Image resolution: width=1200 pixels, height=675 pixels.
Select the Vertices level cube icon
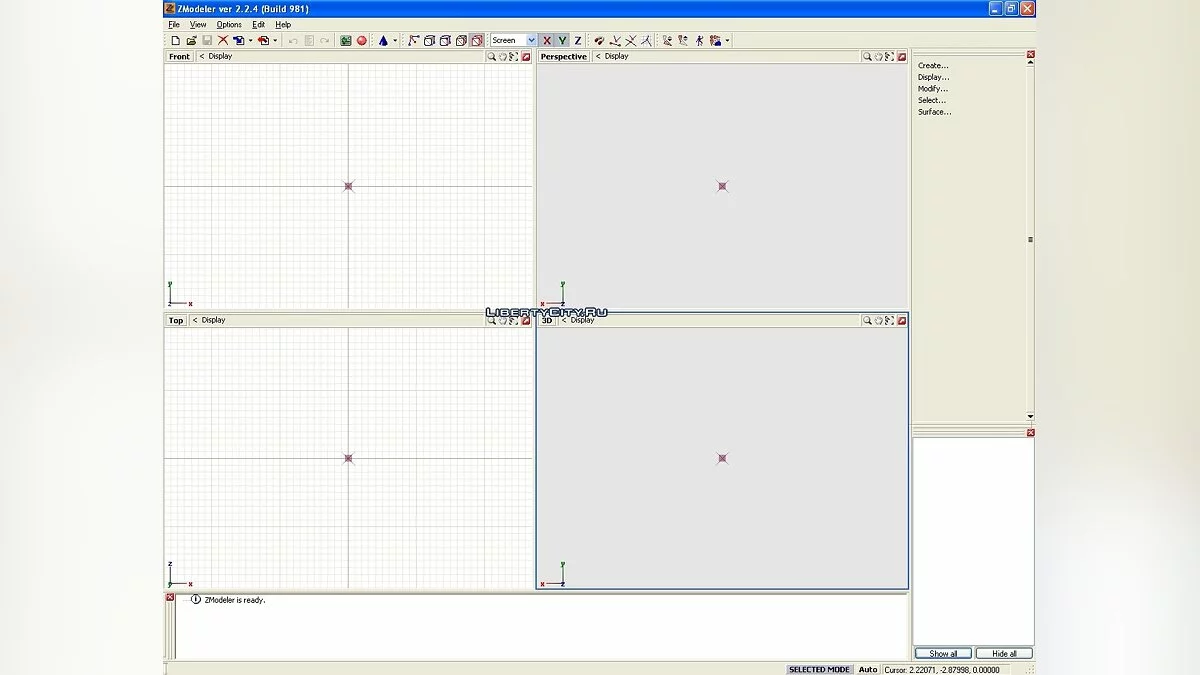click(x=429, y=40)
